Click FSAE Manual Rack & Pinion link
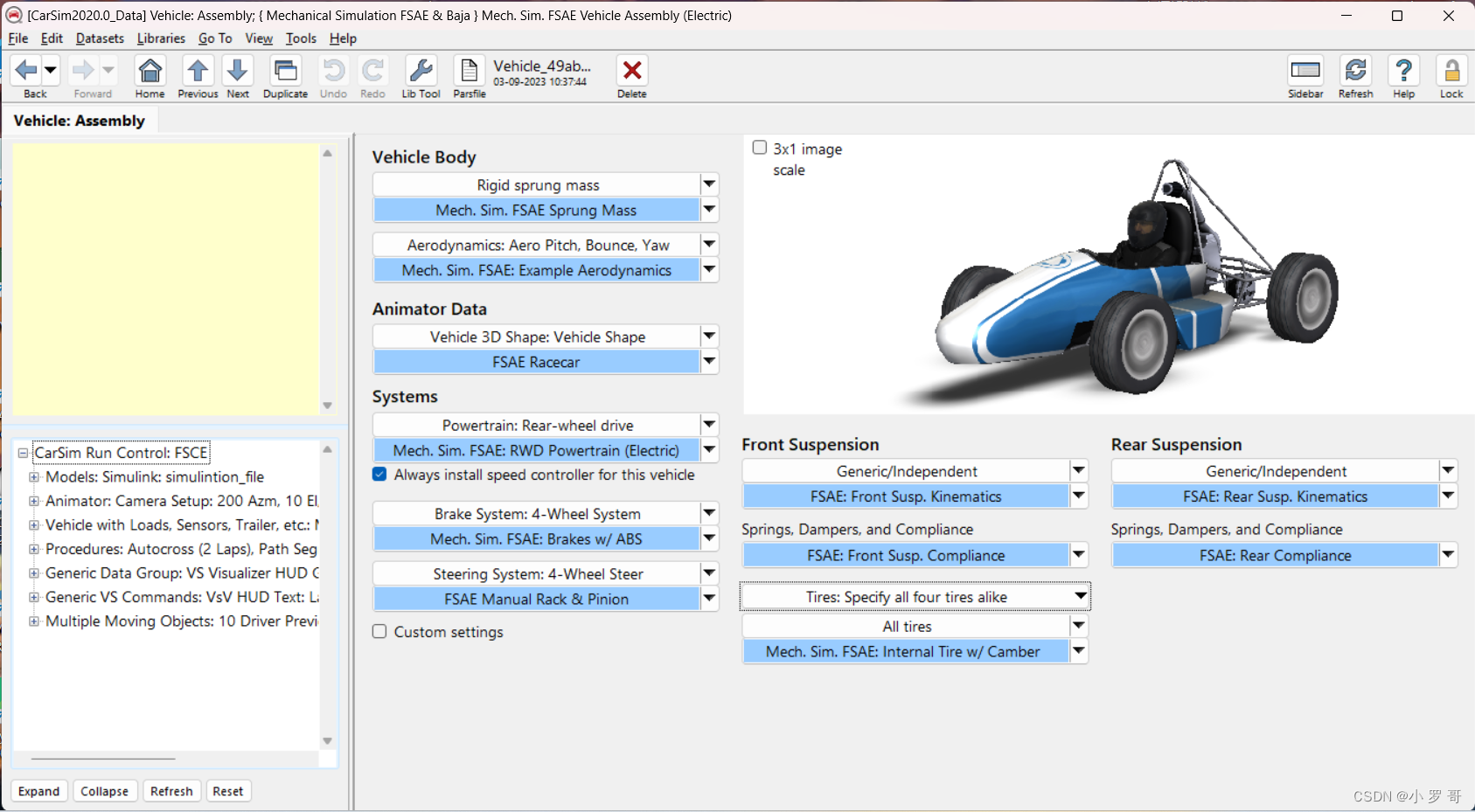Image resolution: width=1475 pixels, height=812 pixels. (536, 599)
